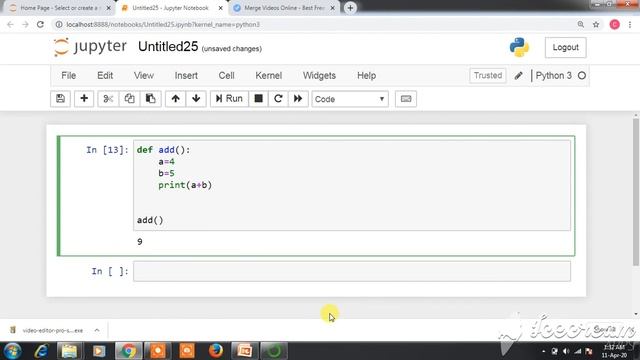Open the command palette keyboard icon

click(406, 99)
